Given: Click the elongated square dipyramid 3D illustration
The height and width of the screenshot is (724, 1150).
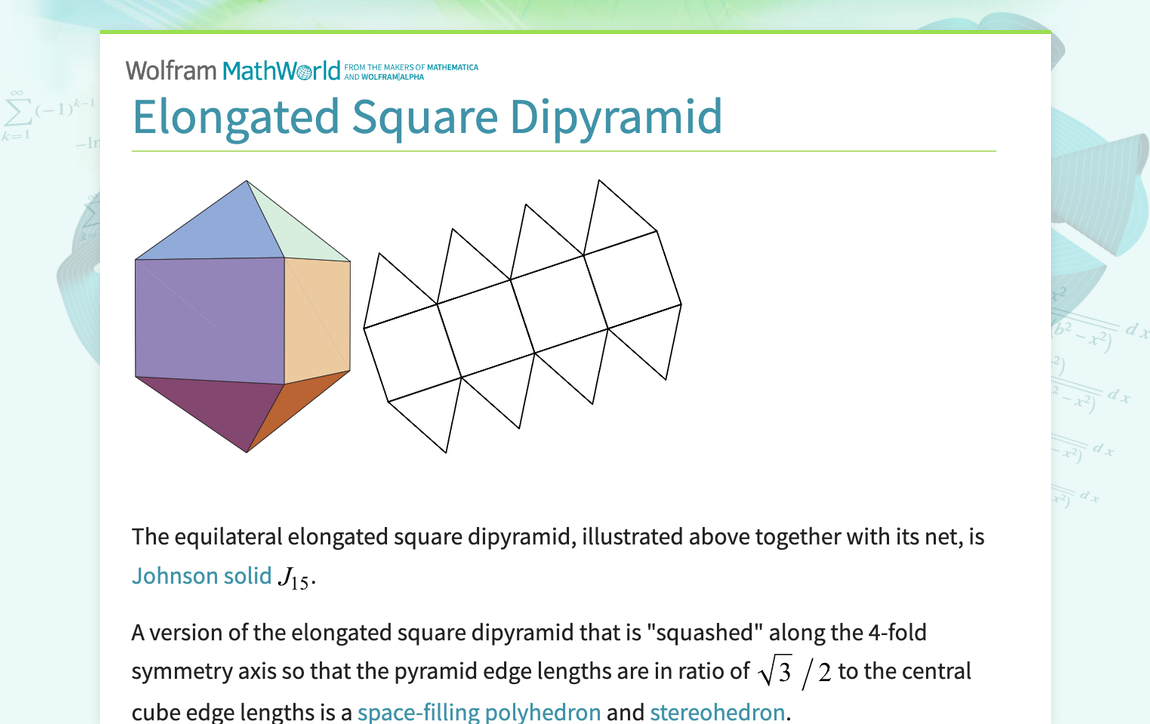Looking at the screenshot, I should [x=240, y=315].
